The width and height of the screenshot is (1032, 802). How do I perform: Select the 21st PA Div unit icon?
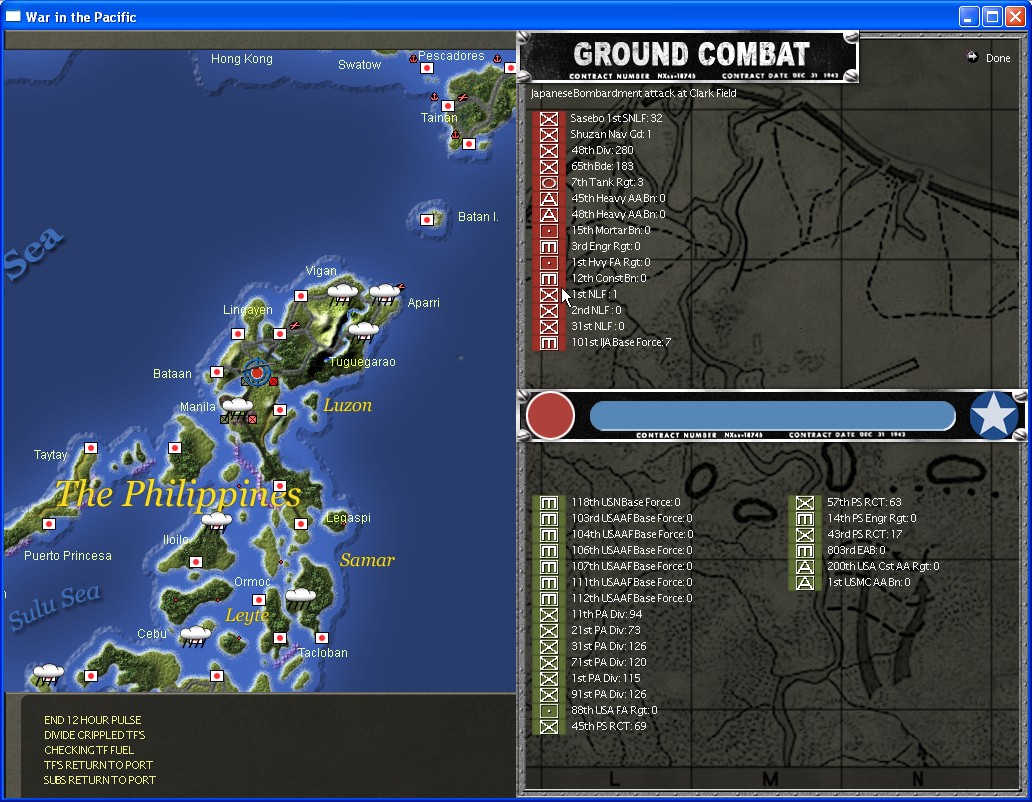(549, 631)
